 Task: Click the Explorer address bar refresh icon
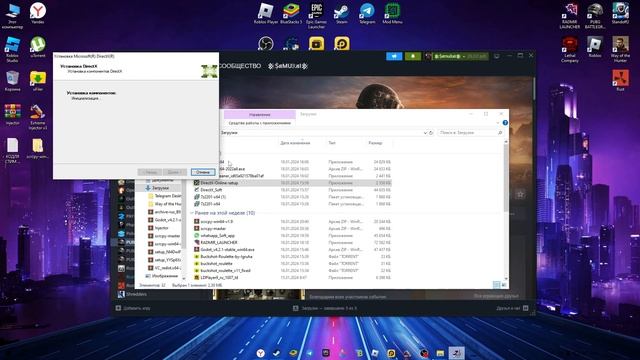point(431,133)
